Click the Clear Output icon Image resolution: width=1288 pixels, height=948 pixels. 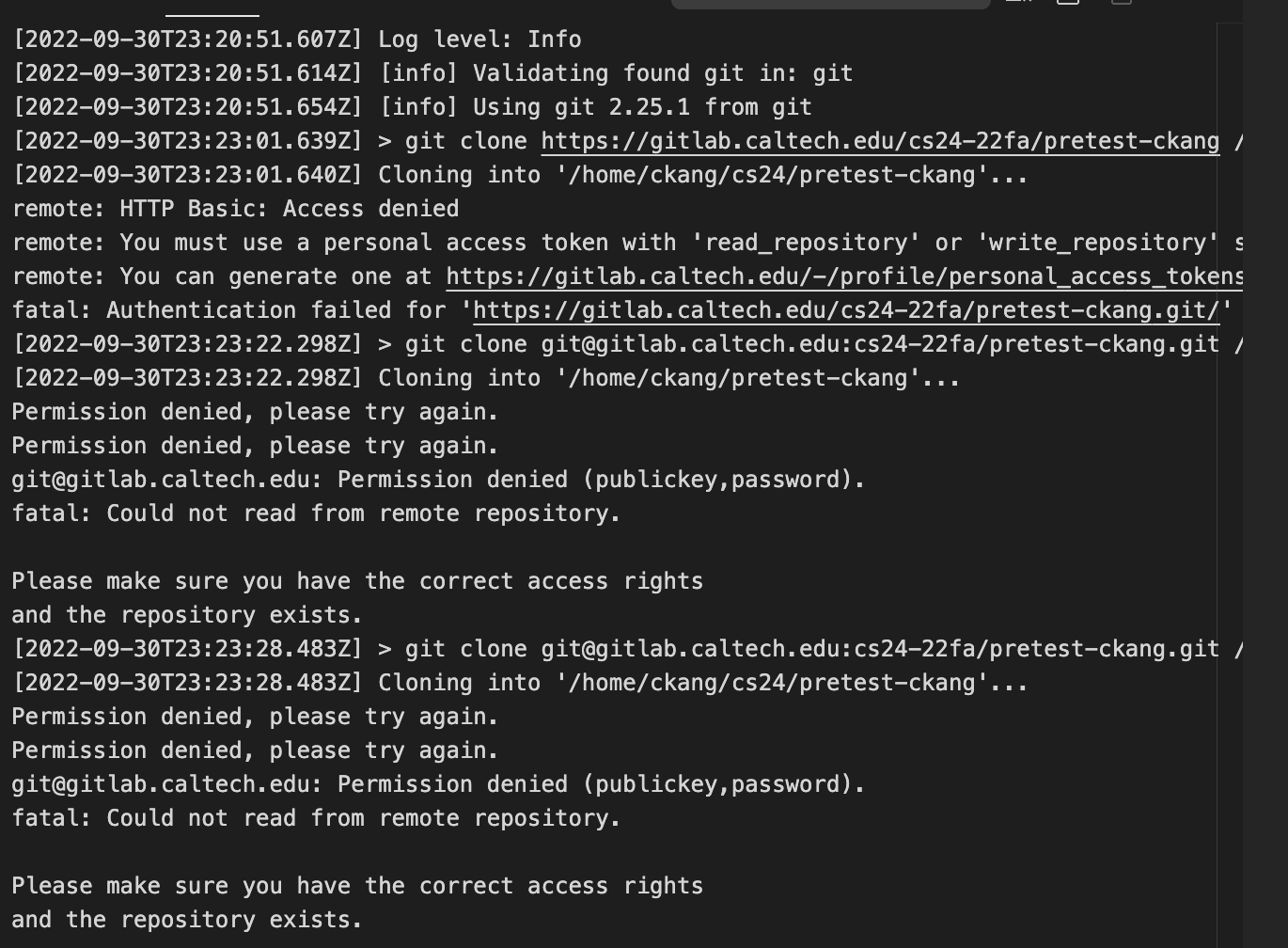tap(1019, 2)
